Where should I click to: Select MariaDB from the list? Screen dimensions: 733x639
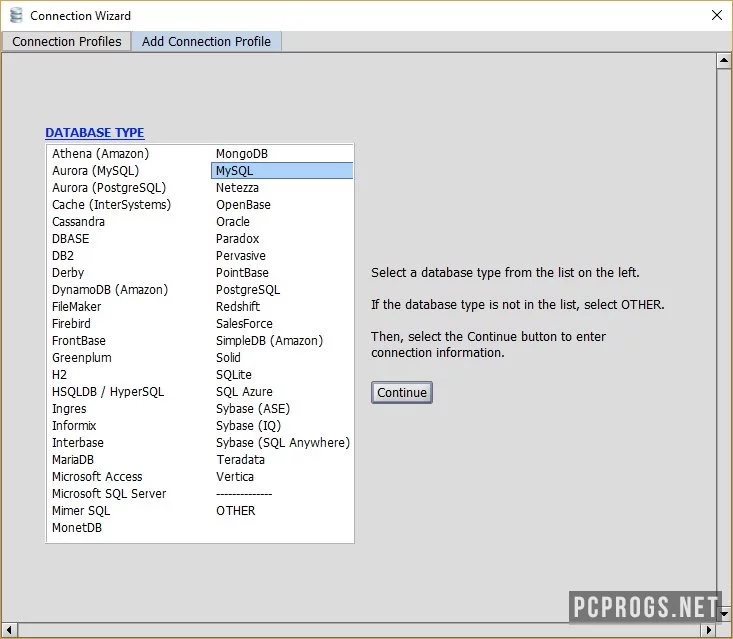click(72, 460)
